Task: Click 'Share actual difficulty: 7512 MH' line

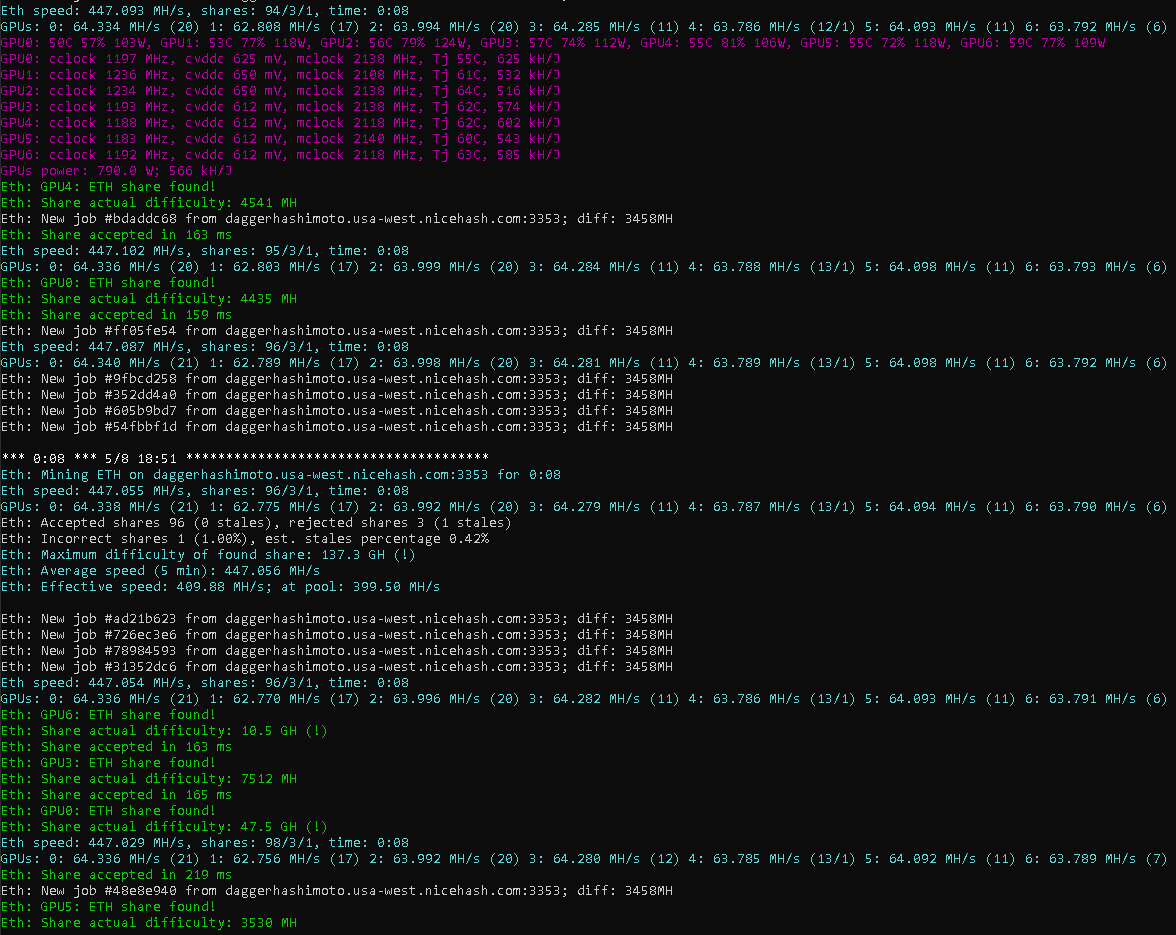Action: 148,778
